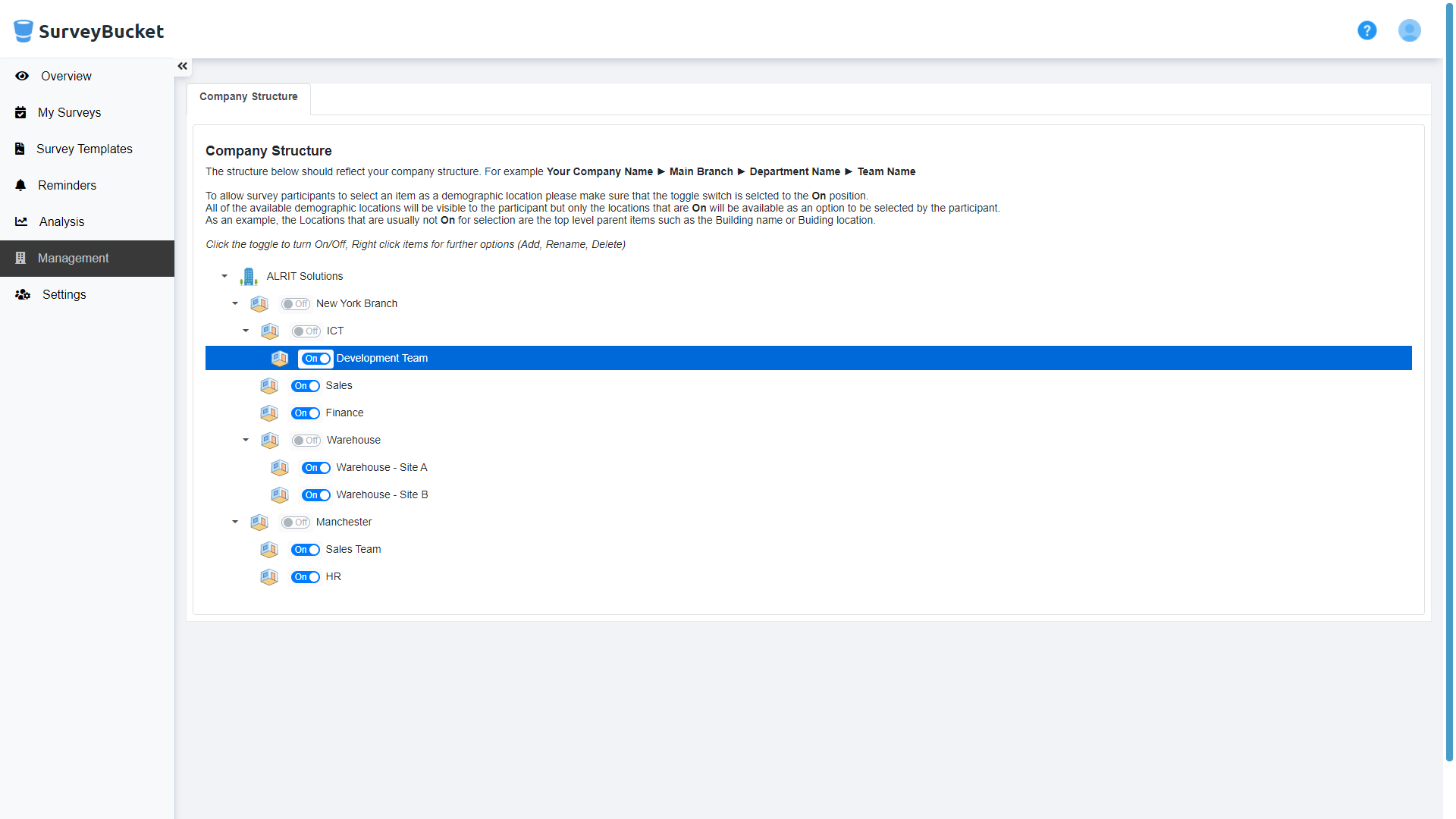Screen dimensions: 1456x819
Task: Open the Settings menu item
Action: point(87,294)
